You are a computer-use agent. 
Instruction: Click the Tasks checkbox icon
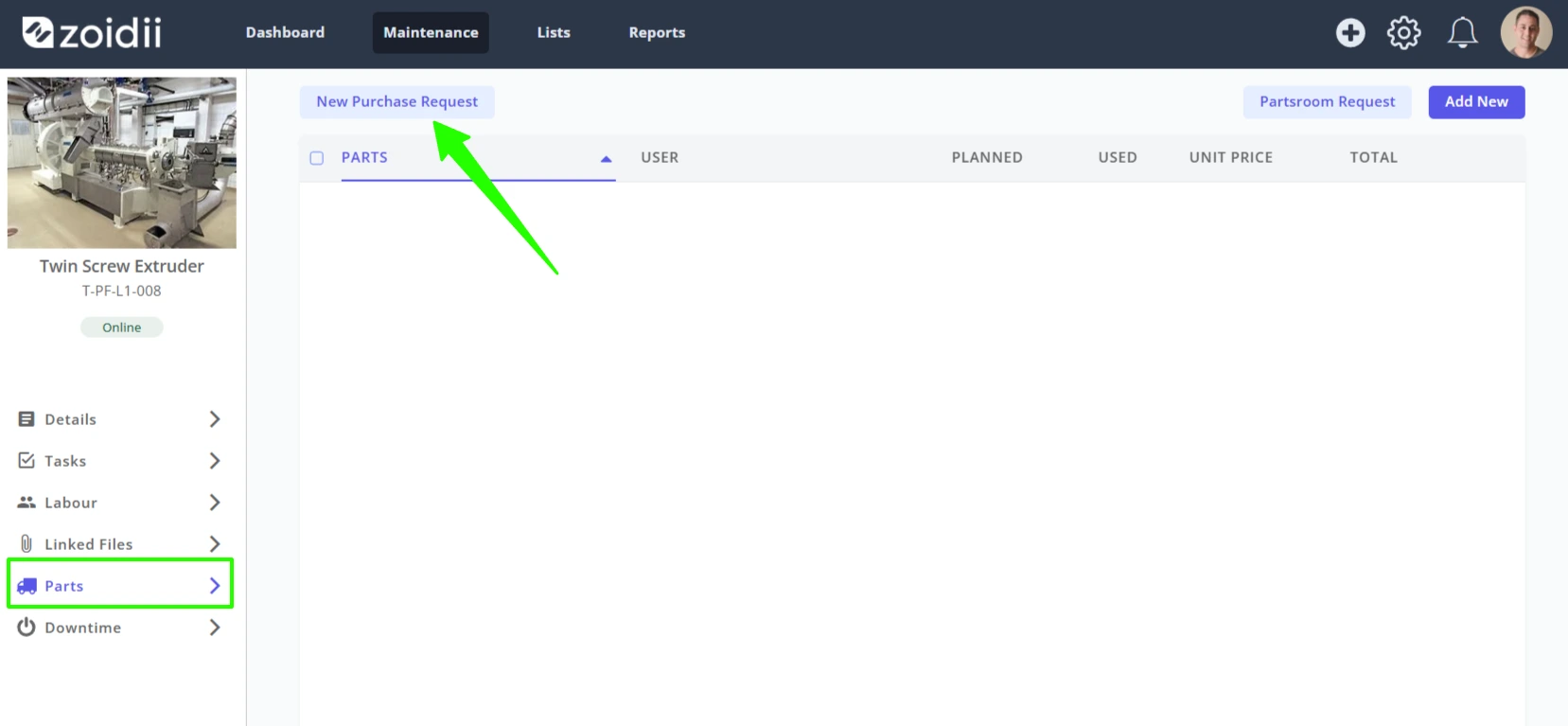point(26,461)
